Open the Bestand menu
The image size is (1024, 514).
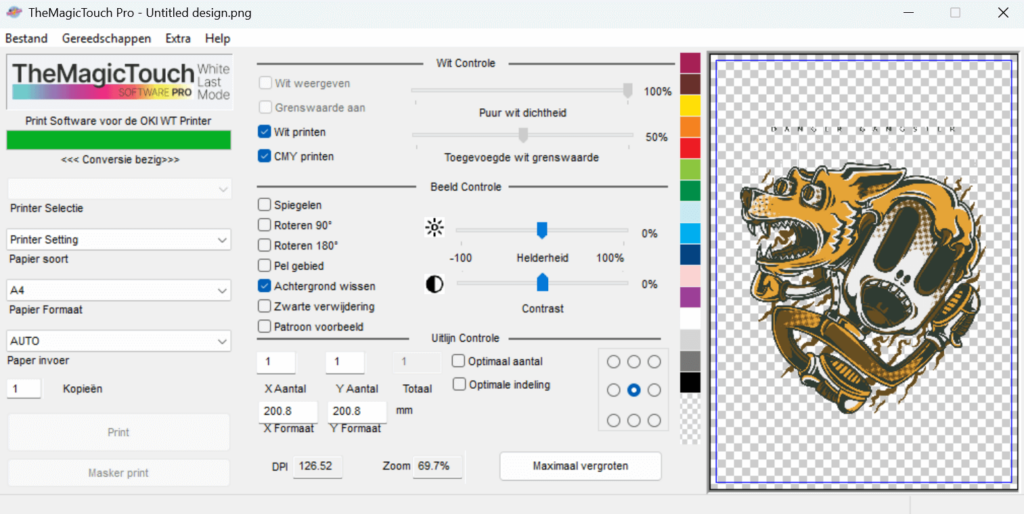[x=27, y=39]
